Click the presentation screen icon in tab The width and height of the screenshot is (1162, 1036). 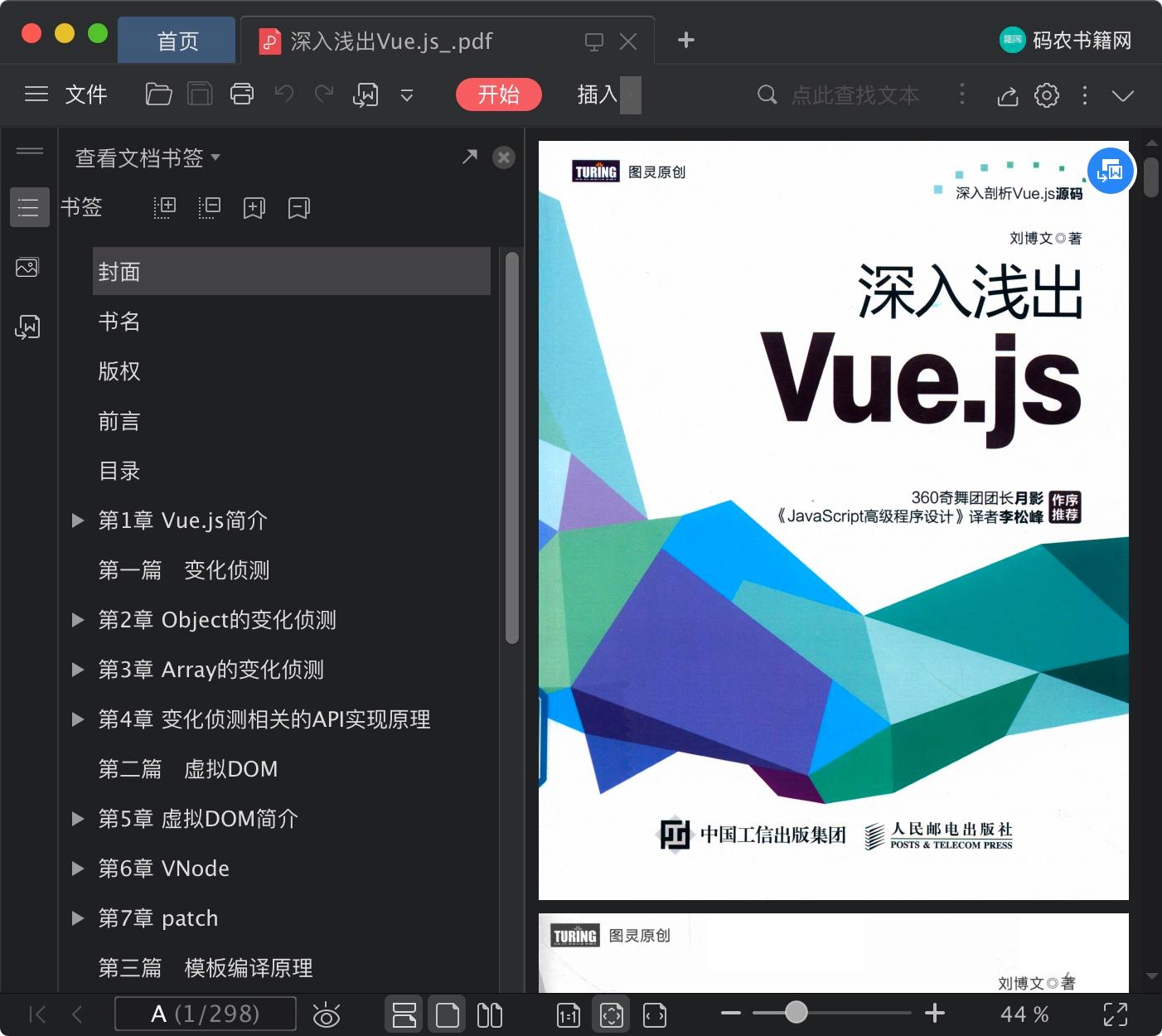coord(594,41)
